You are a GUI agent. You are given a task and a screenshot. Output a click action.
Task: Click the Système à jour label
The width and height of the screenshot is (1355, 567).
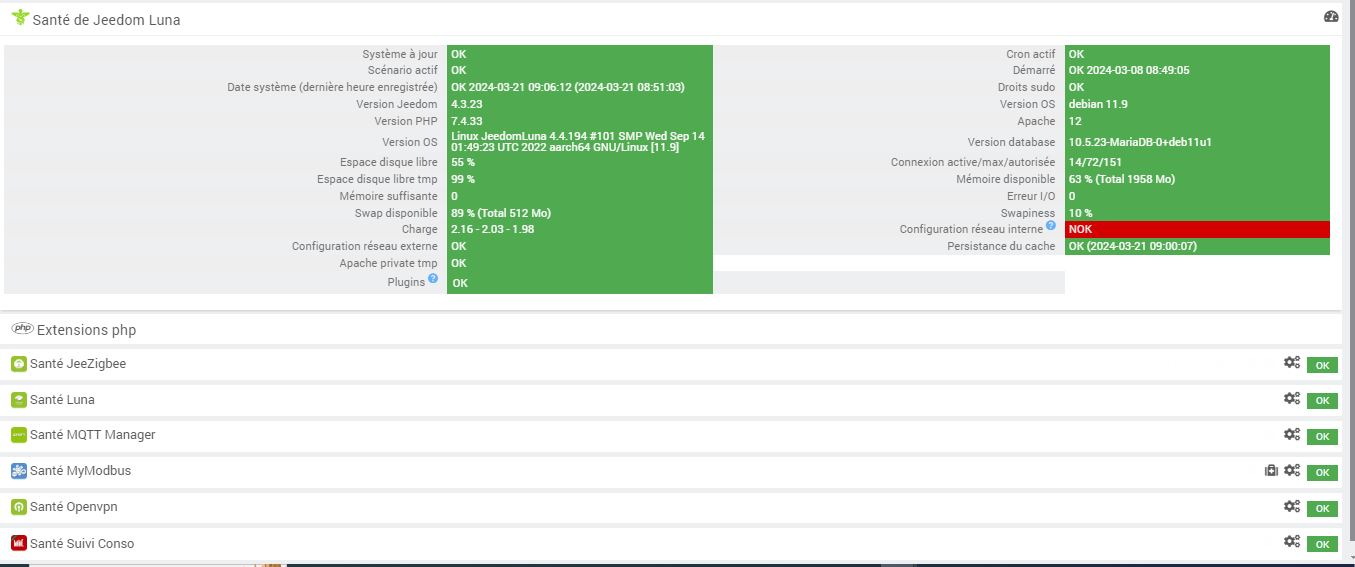(x=400, y=54)
